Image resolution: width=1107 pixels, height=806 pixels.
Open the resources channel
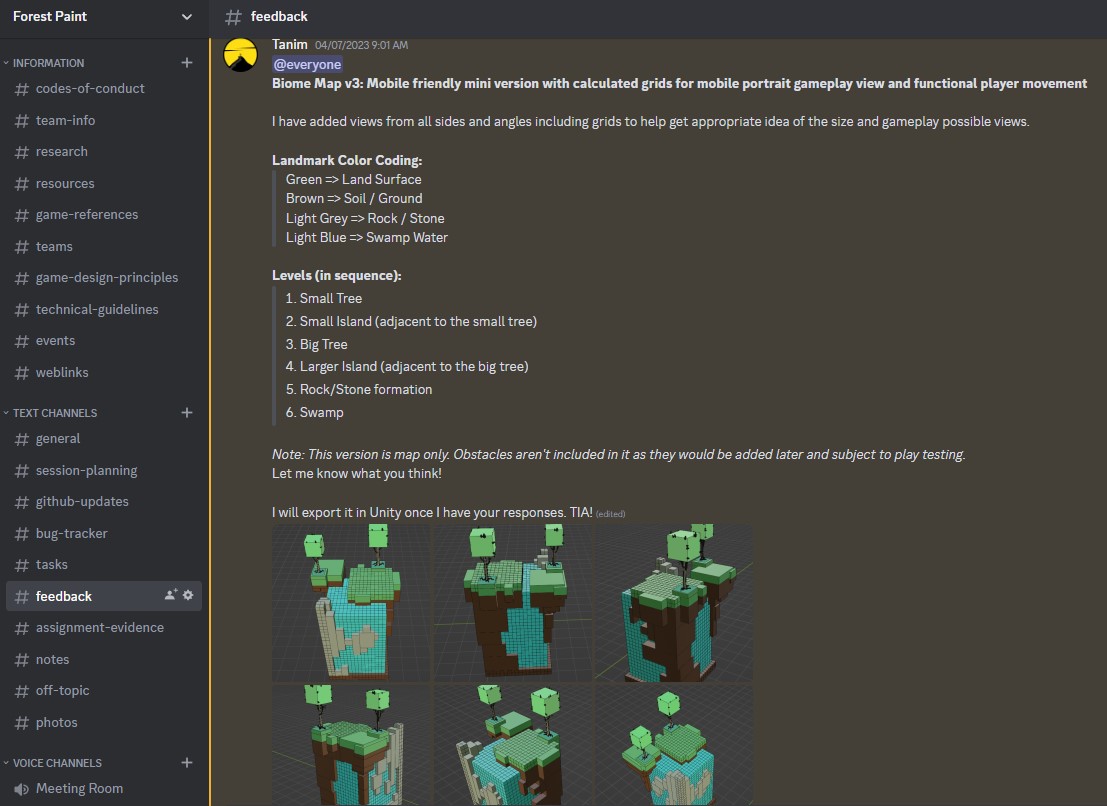click(x=104, y=184)
